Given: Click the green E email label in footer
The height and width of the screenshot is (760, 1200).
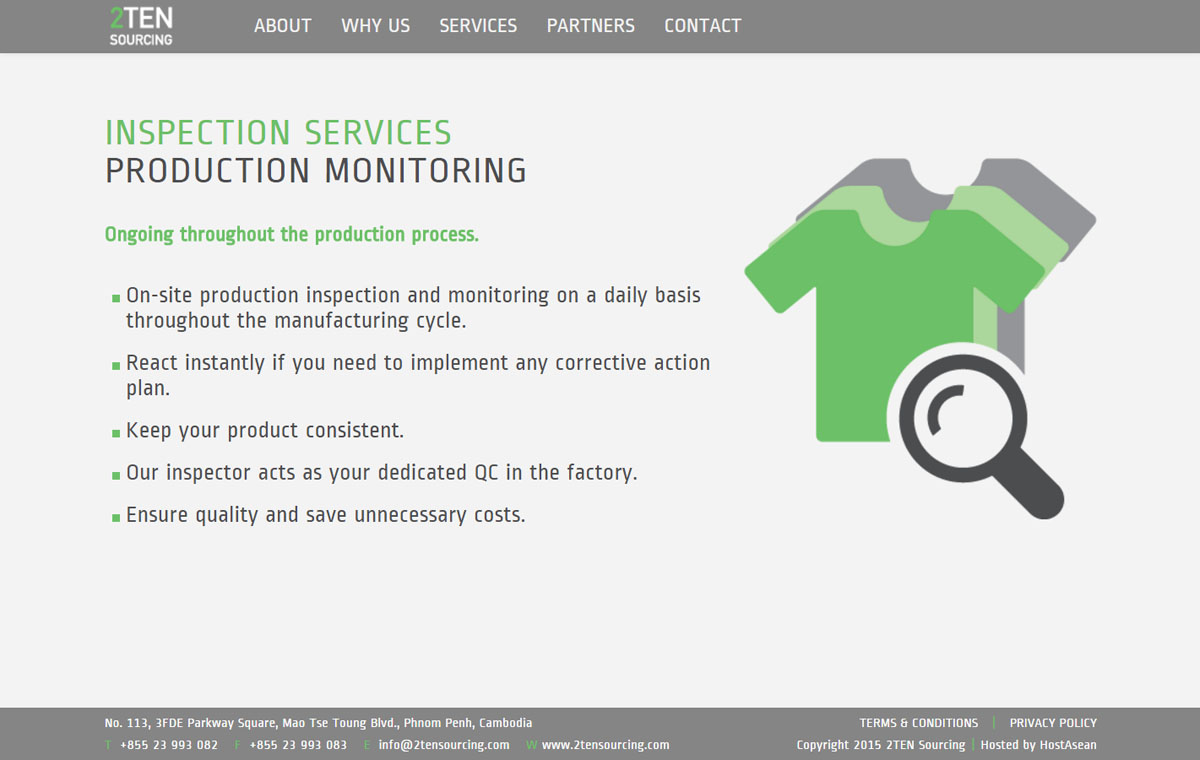Looking at the screenshot, I should pyautogui.click(x=367, y=745).
